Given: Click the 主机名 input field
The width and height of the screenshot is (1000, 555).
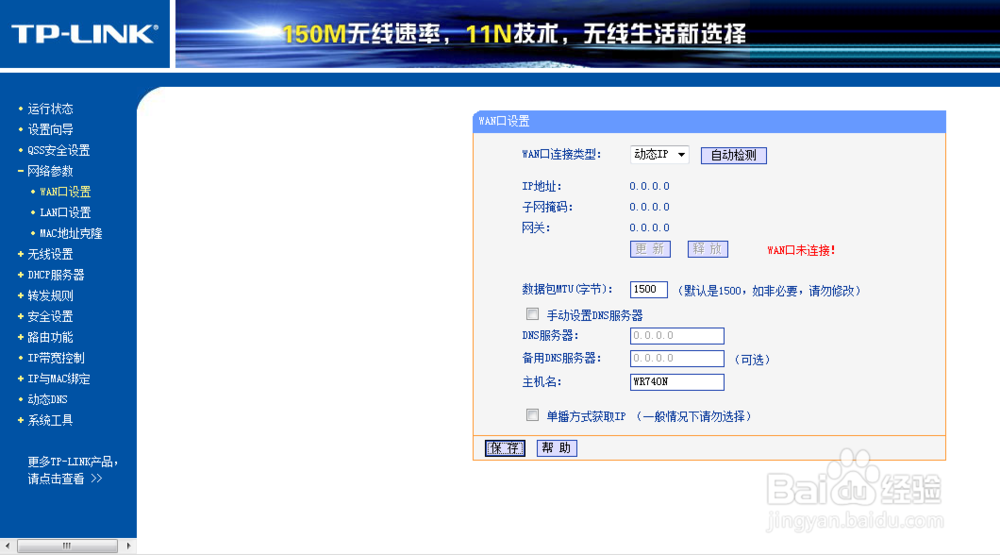Looking at the screenshot, I should (x=677, y=381).
